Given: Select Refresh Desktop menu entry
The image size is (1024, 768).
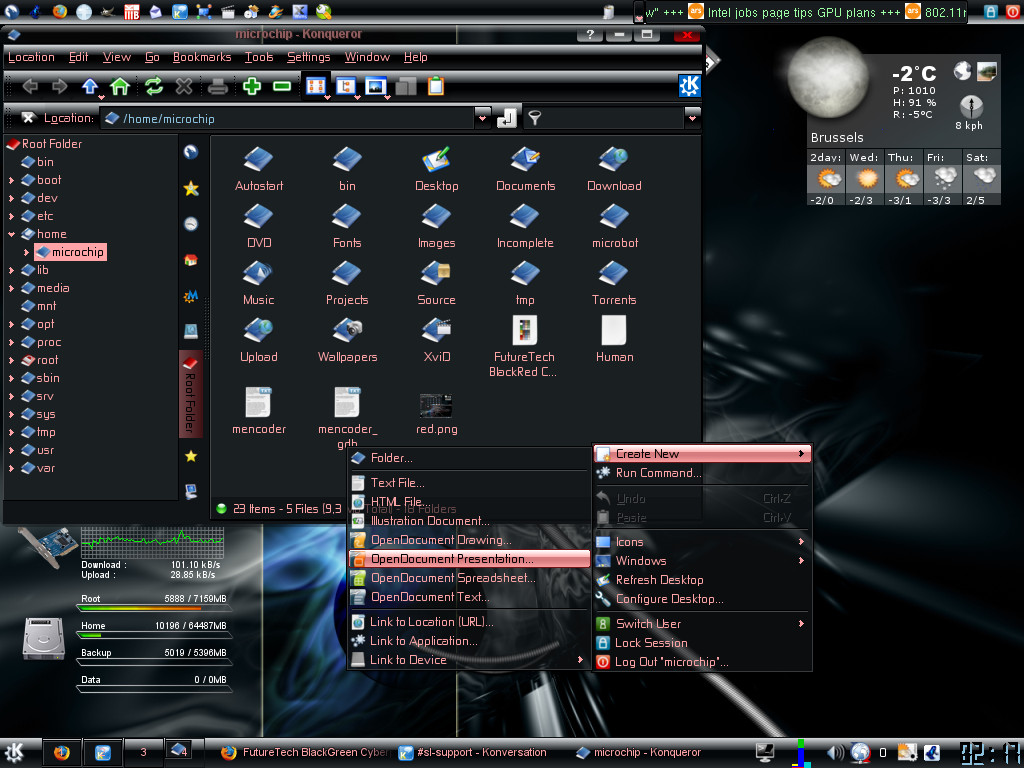Looking at the screenshot, I should [x=702, y=580].
